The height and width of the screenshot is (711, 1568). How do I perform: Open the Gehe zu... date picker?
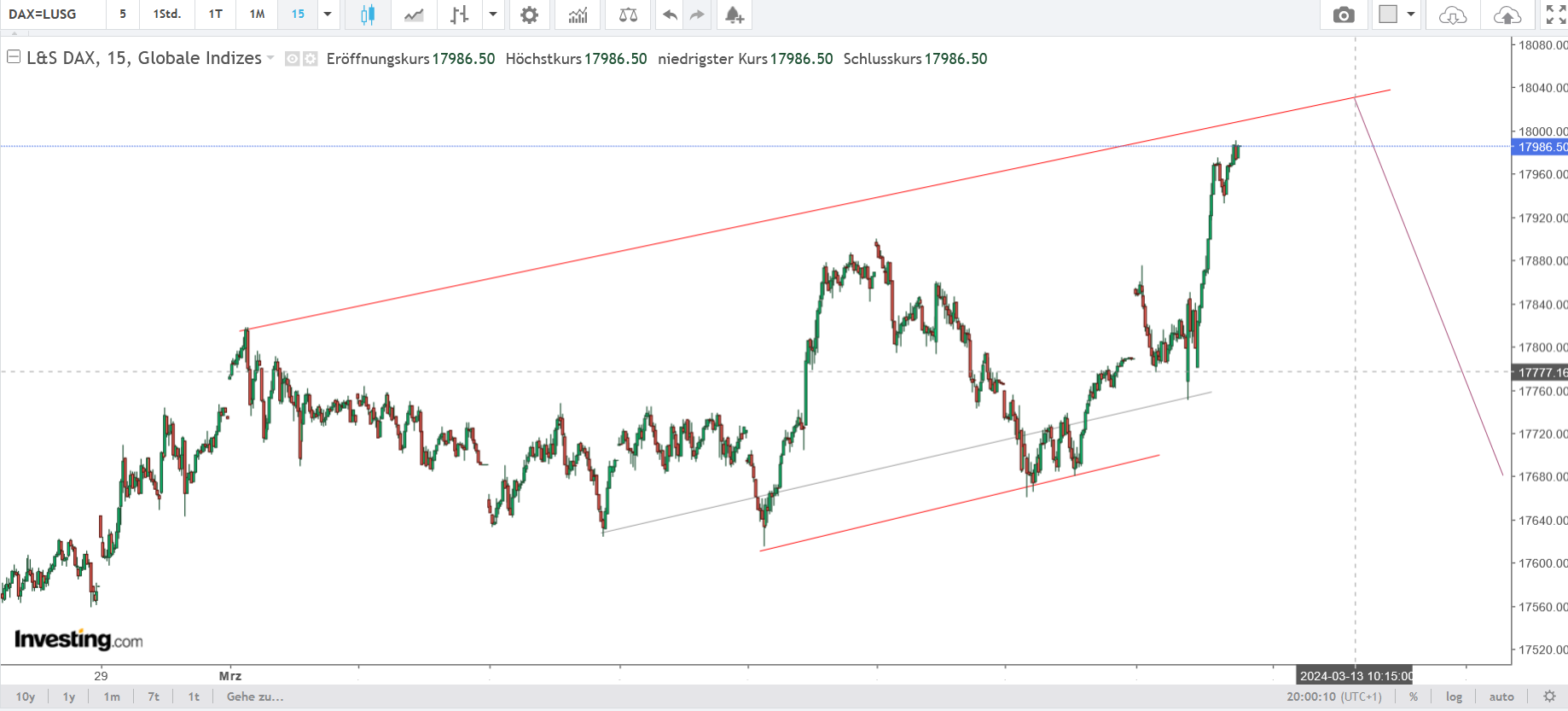[255, 696]
